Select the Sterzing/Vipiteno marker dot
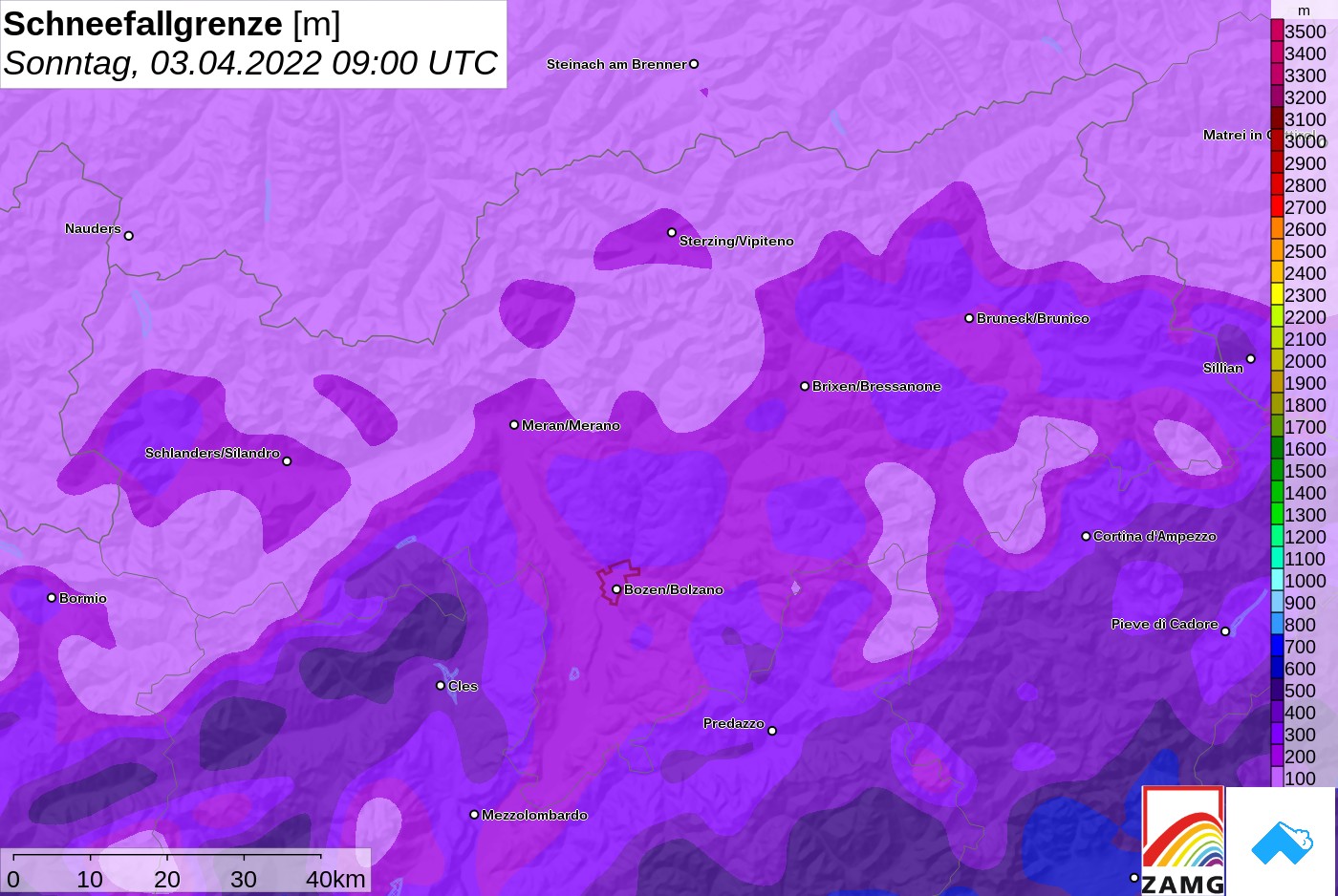Image resolution: width=1338 pixels, height=896 pixels. 672,232
